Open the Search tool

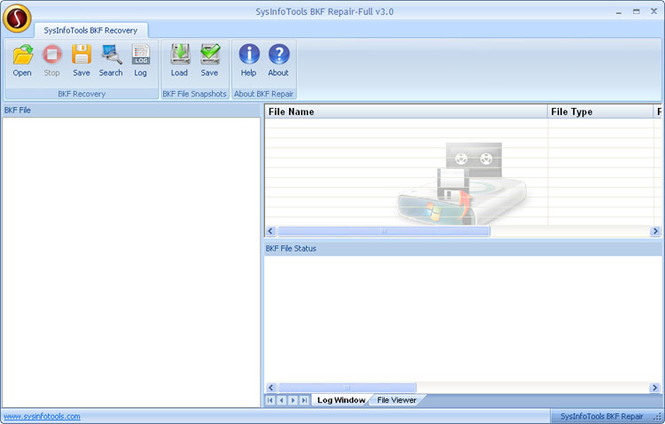tap(111, 61)
